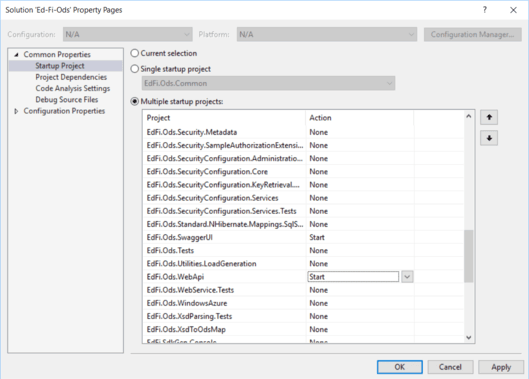
Task: Select the Configuration Properties tree label
Action: tap(64, 111)
